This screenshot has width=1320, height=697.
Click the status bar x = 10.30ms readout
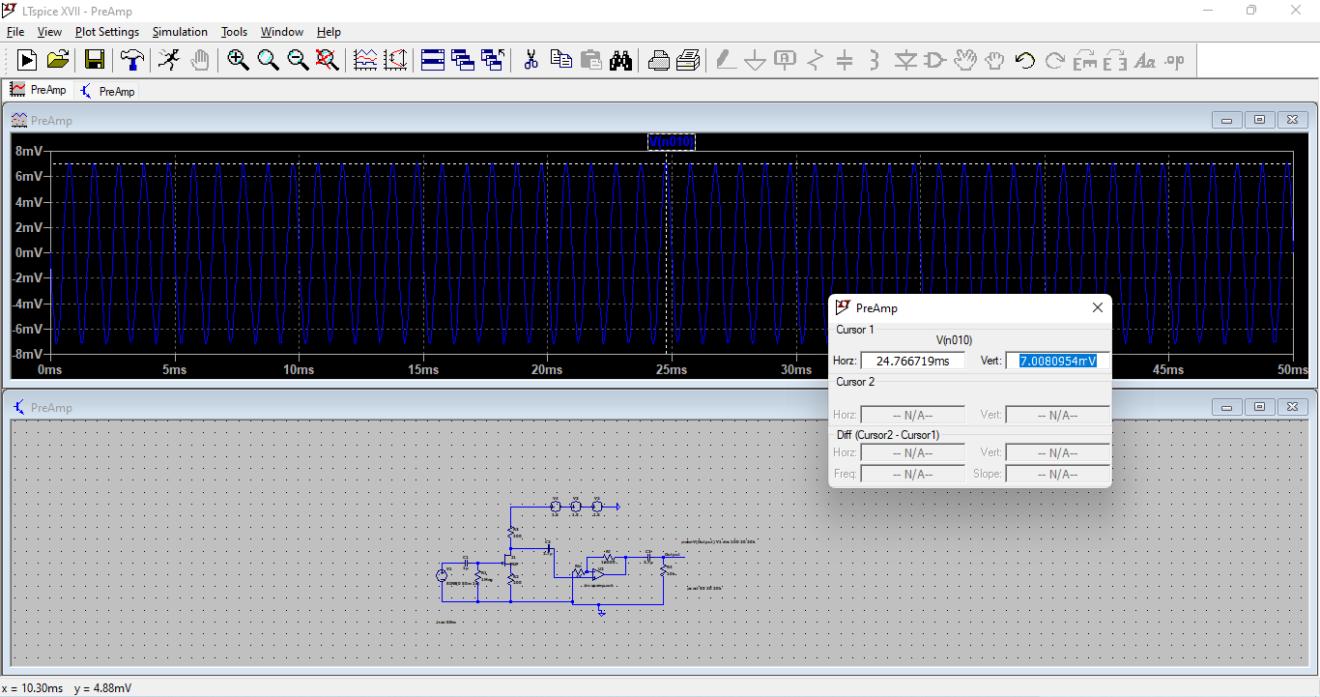(33, 688)
